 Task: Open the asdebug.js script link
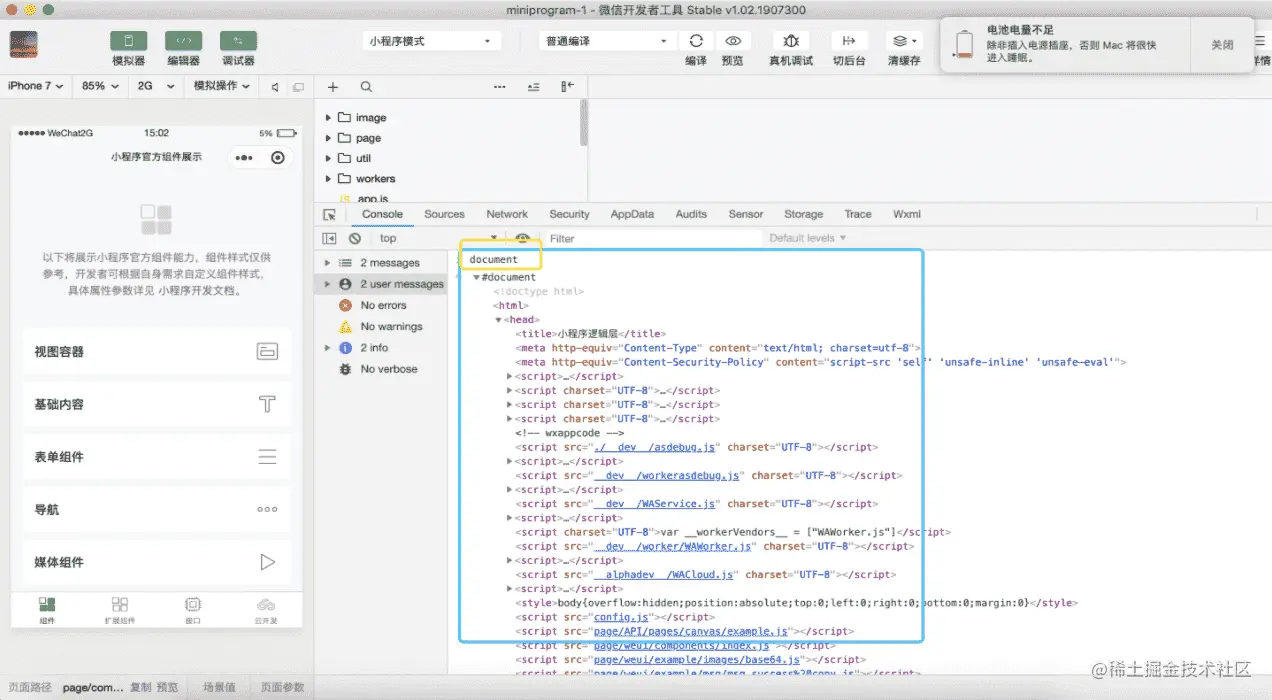coord(653,447)
